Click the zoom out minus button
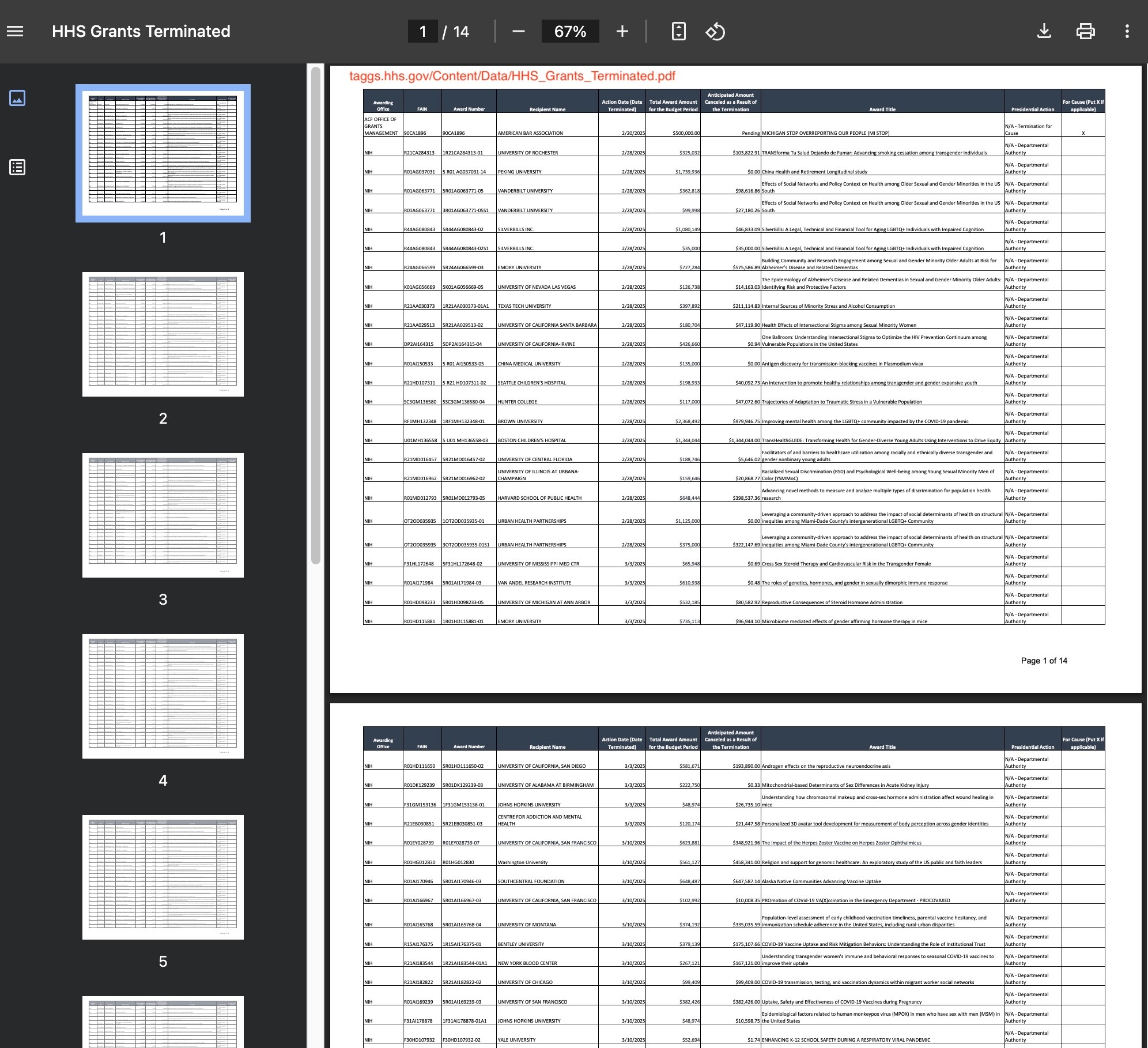Viewport: 1148px width, 1048px height. pyautogui.click(x=518, y=31)
